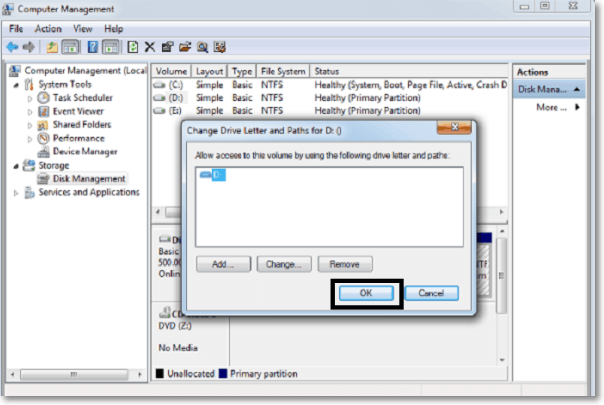Viewport: 604px width, 405px height.
Task: Select the Computer Management (Local) root node
Action: click(85, 71)
